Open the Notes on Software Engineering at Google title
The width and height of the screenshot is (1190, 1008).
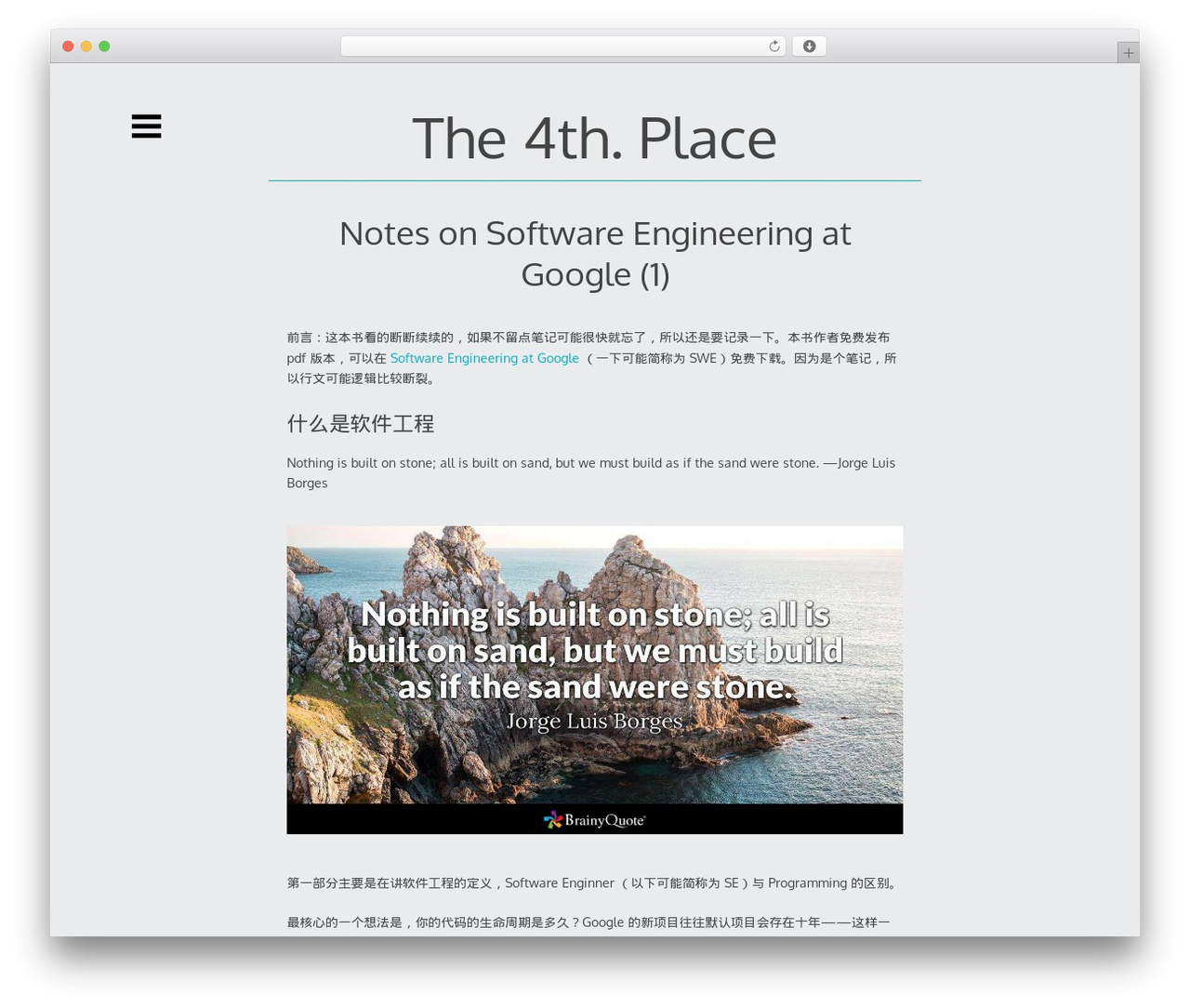pos(595,253)
